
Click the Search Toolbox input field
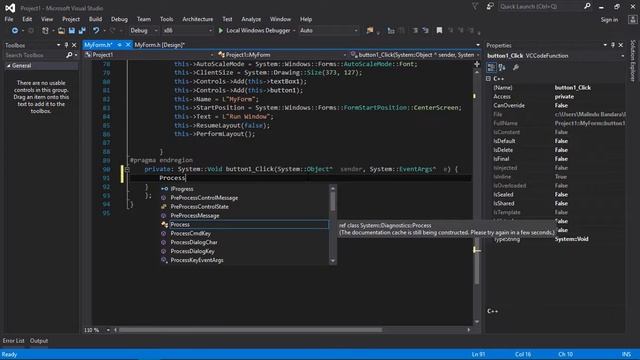tap(35, 55)
